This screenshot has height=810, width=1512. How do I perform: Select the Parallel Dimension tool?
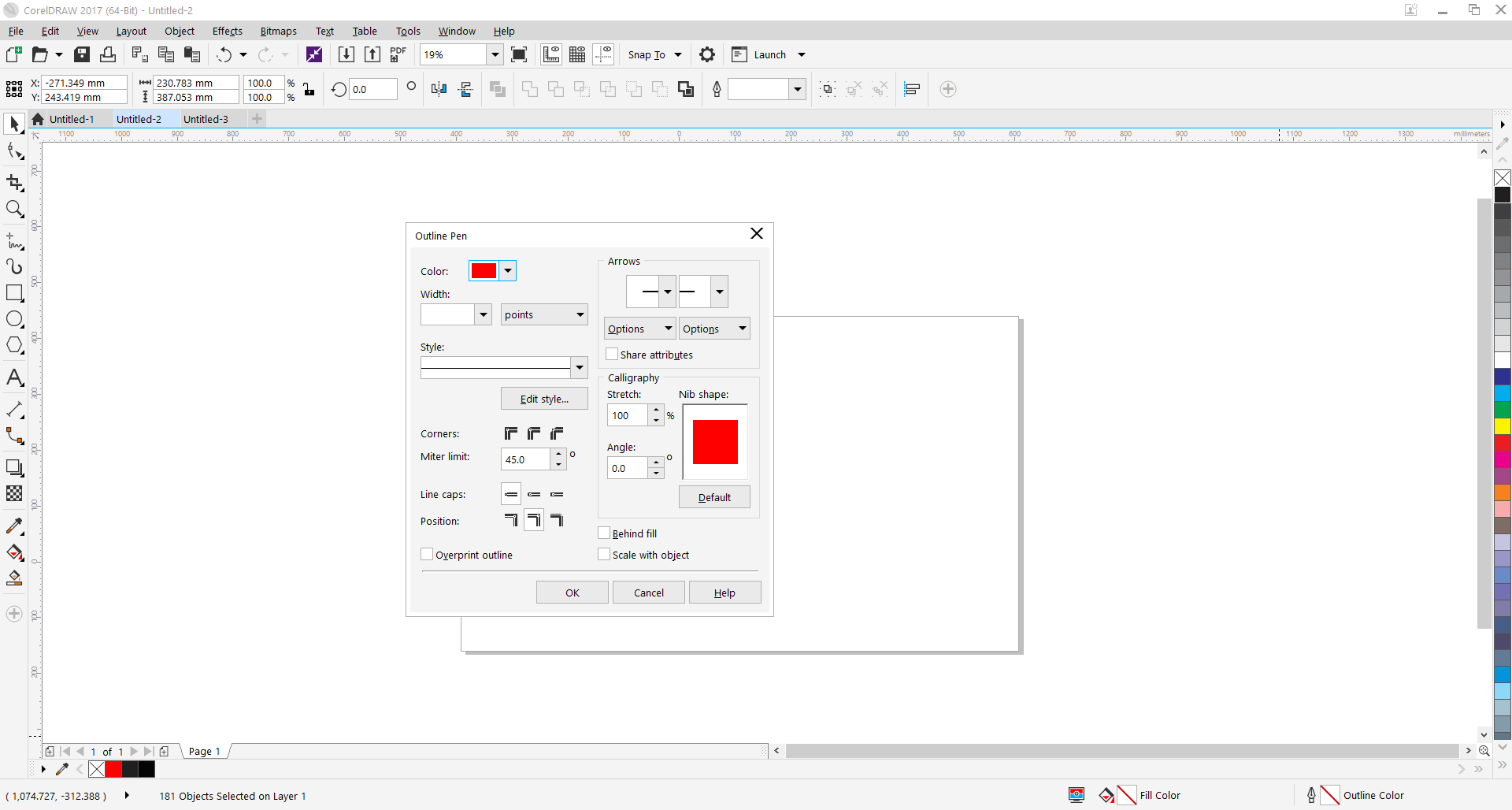[x=14, y=410]
